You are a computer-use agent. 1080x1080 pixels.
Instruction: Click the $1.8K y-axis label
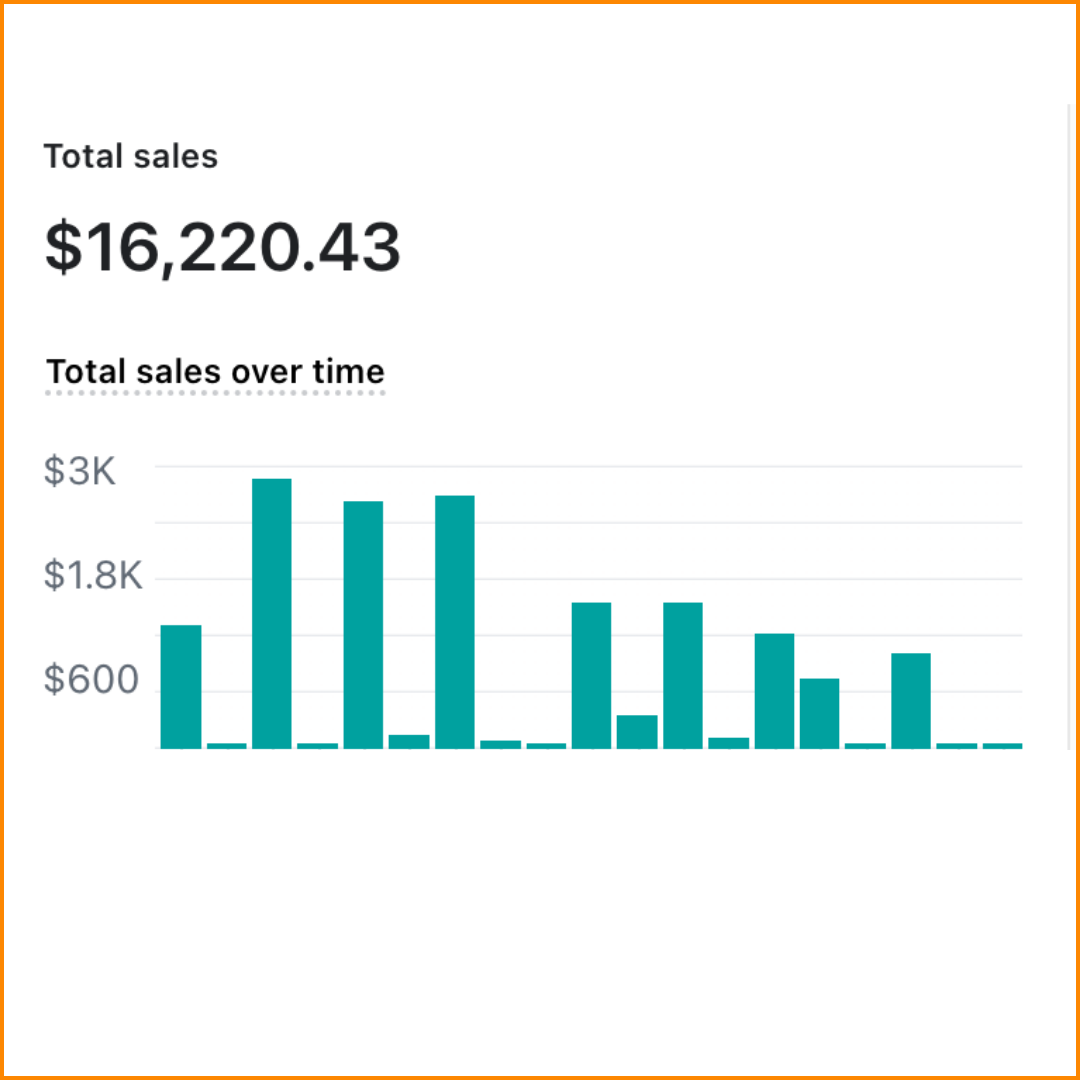click(x=93, y=576)
